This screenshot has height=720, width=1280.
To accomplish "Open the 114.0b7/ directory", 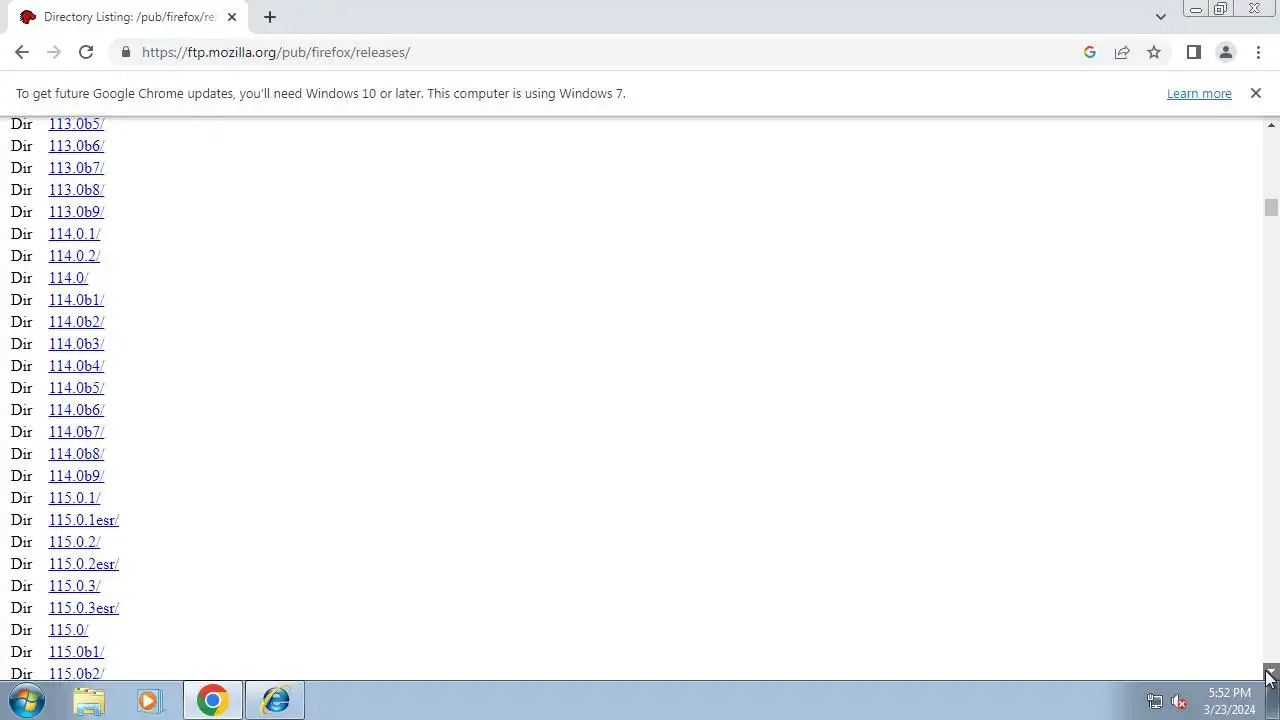I will click(76, 432).
